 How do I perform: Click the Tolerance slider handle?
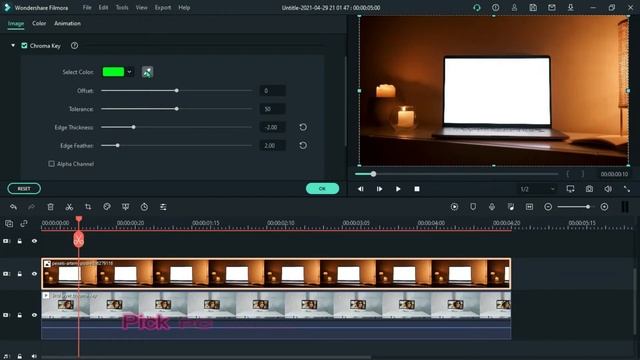tap(177, 109)
